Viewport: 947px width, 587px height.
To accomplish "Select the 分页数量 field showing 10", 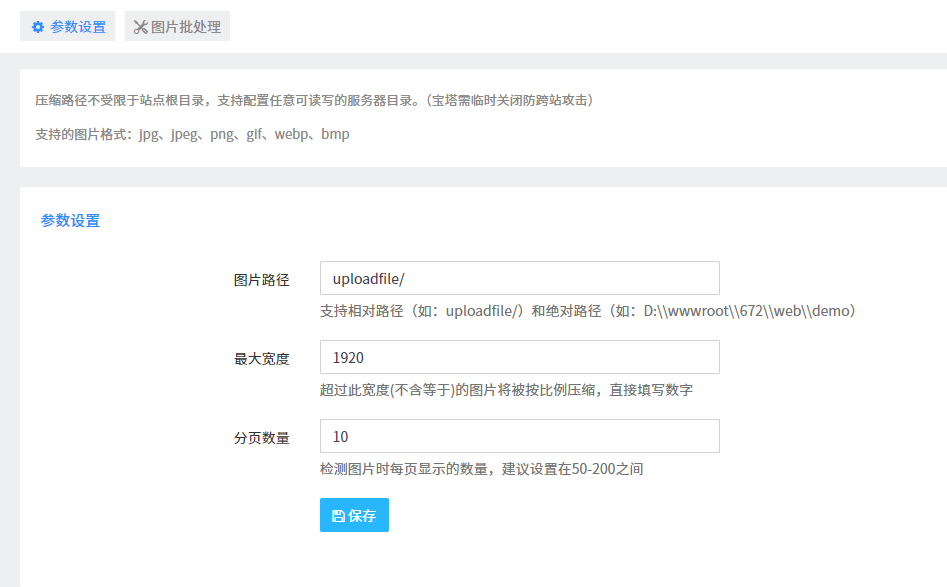I will point(519,436).
